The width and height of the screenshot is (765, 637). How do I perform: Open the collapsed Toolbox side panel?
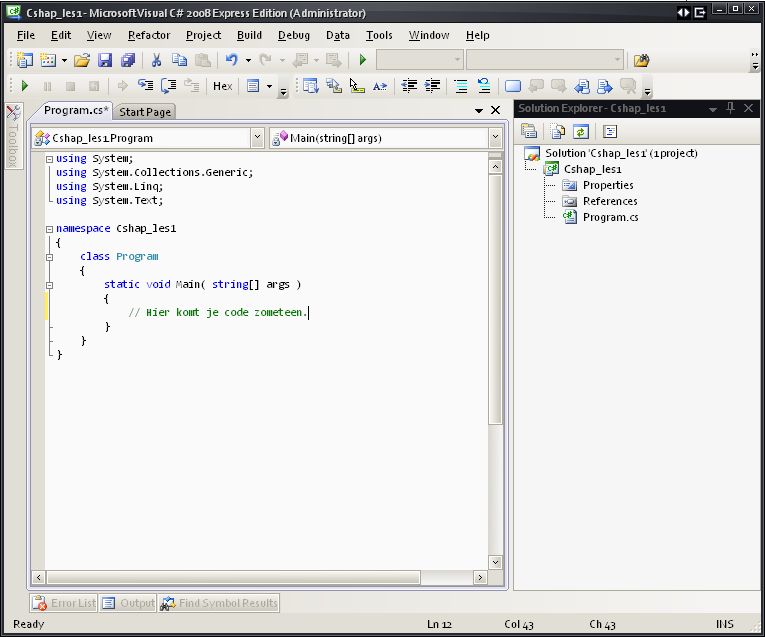(x=13, y=137)
